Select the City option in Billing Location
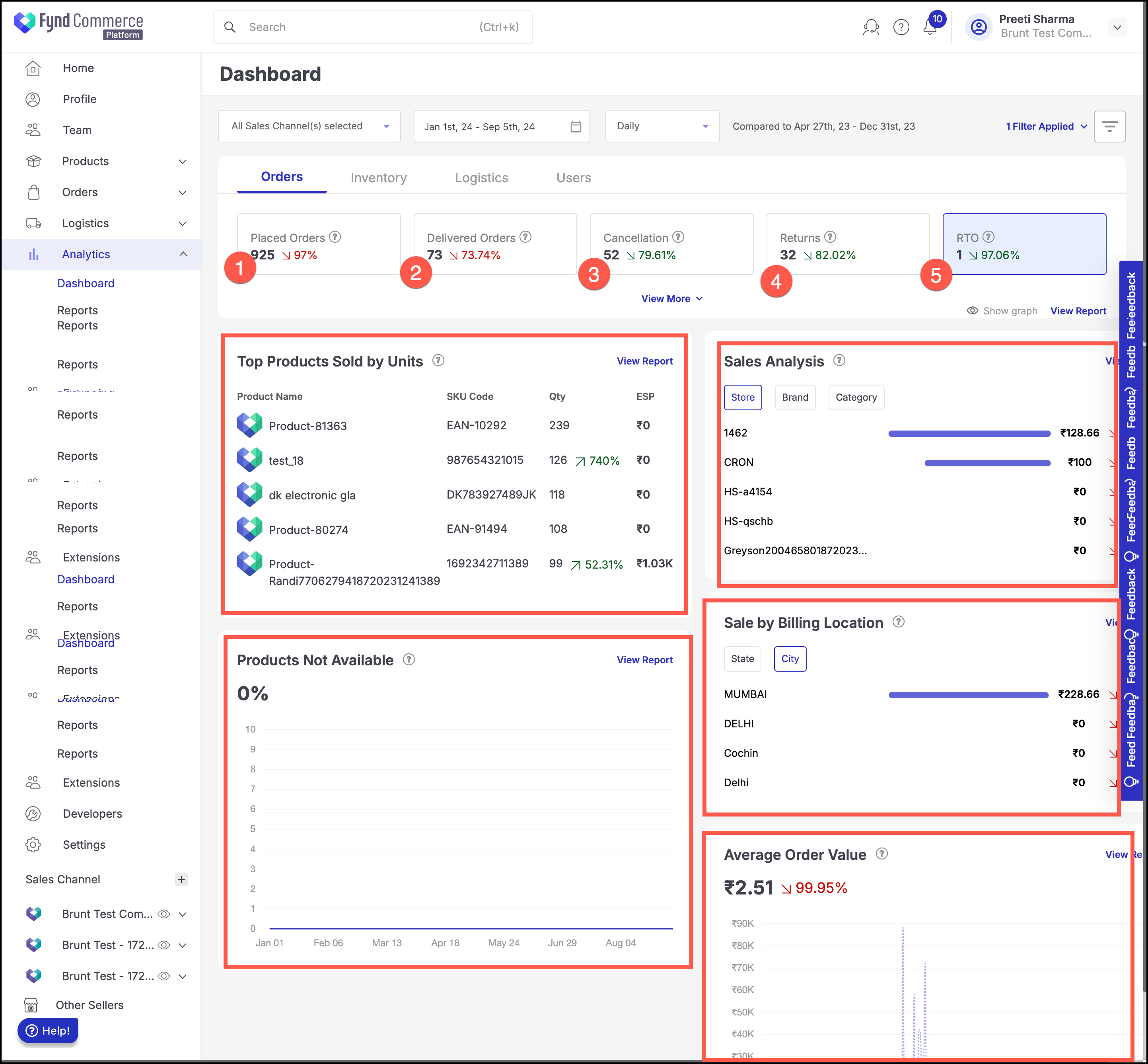 [x=790, y=659]
